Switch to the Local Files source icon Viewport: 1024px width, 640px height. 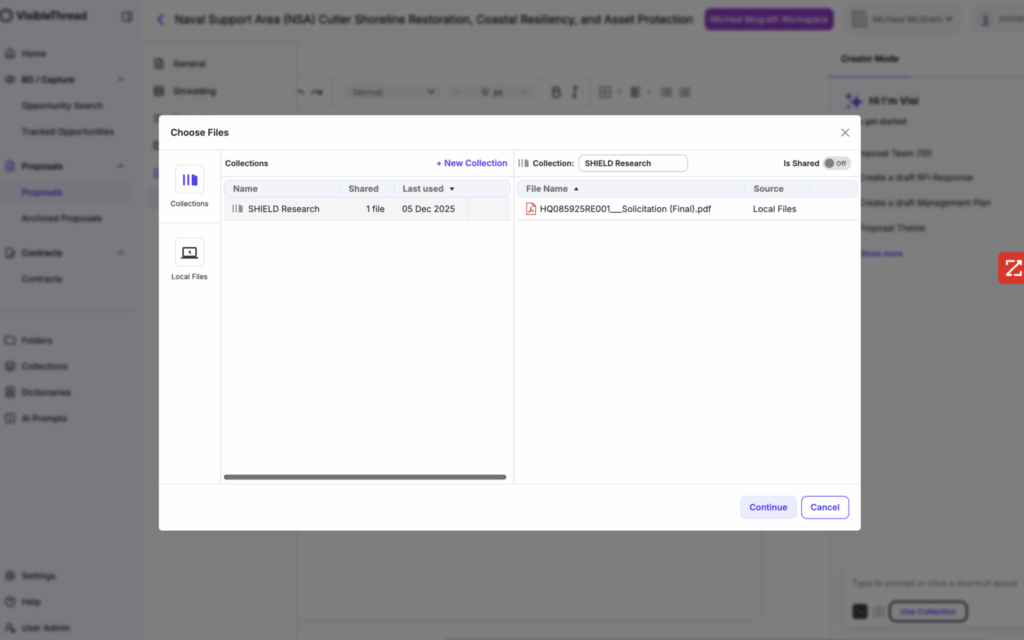tap(189, 253)
